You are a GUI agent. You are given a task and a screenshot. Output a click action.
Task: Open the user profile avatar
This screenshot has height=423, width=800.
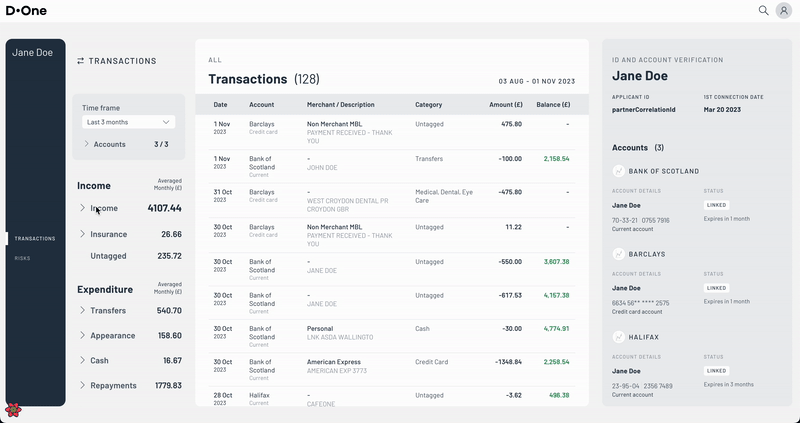[783, 11]
